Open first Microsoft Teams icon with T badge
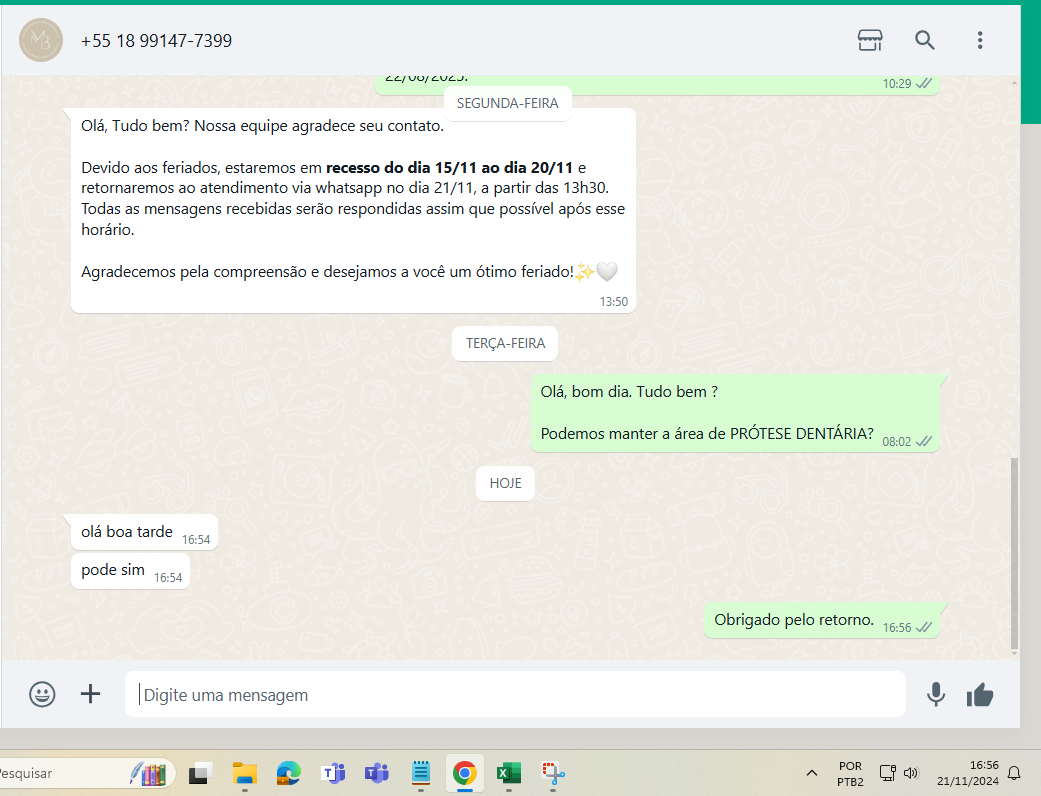 pos(333,774)
